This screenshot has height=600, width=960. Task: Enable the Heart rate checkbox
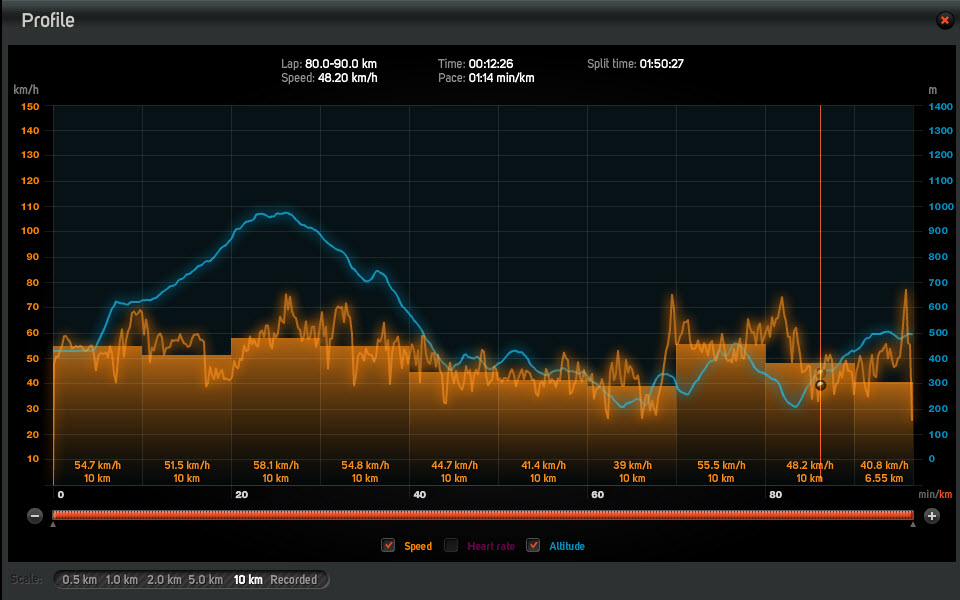tap(451, 545)
